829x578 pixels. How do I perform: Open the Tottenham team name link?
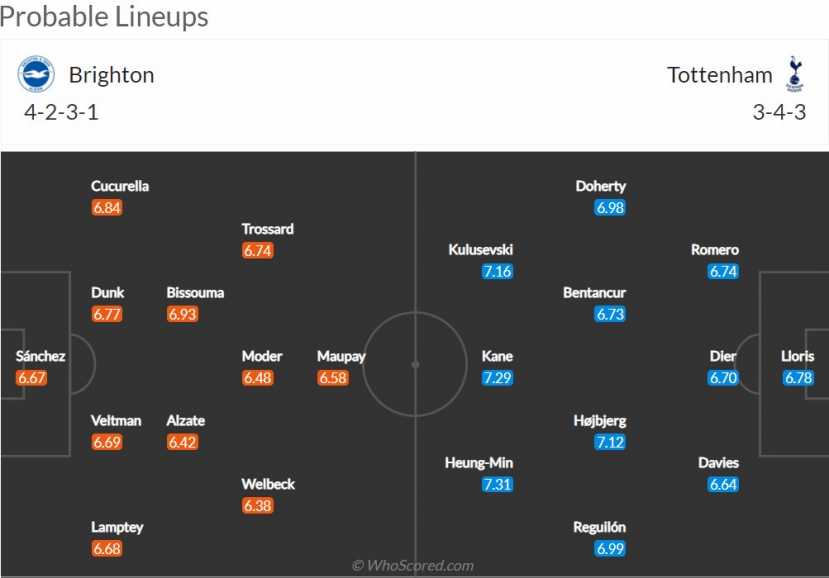coord(720,75)
